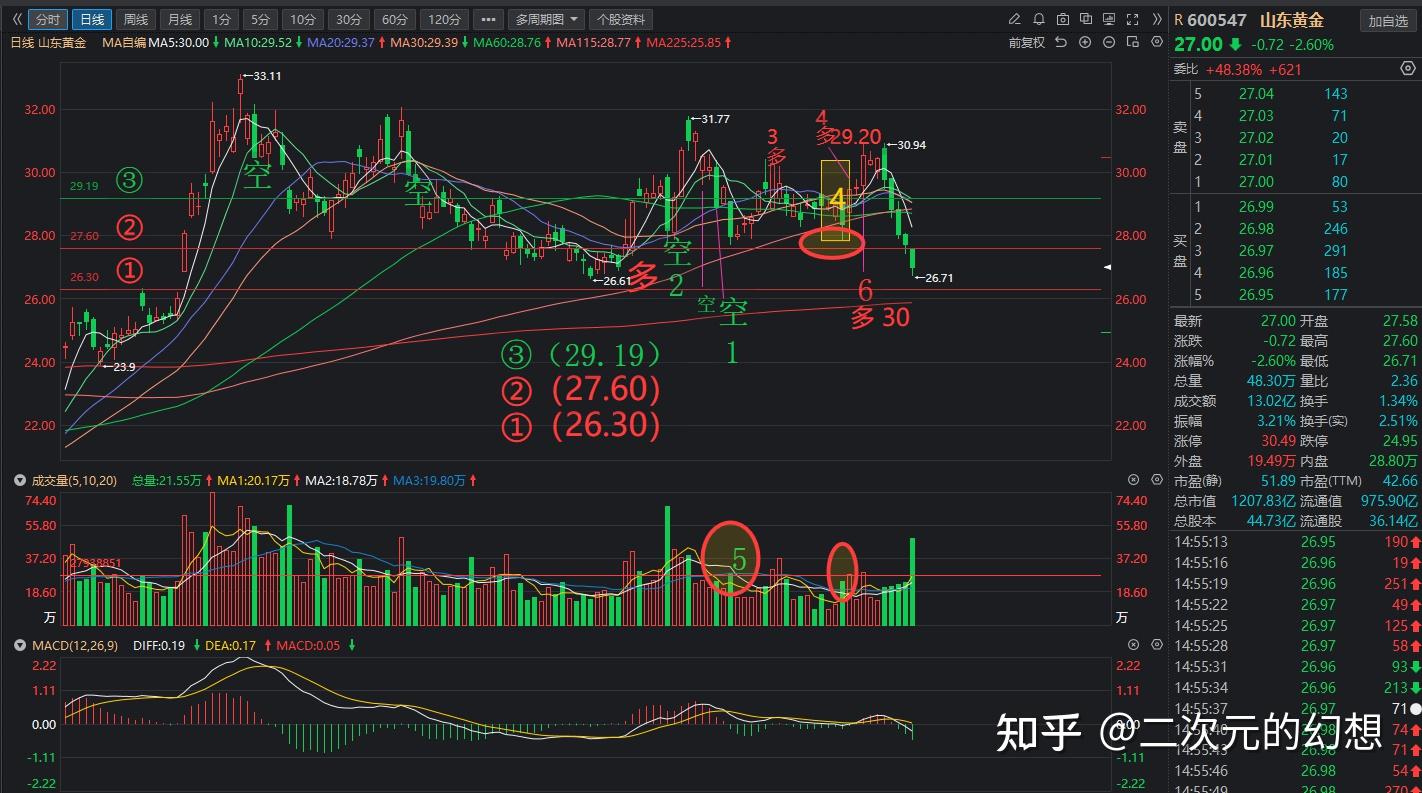Screen dimensions: 1422x793
Task: Click the 26.71 low price marker
Action: 934,278
